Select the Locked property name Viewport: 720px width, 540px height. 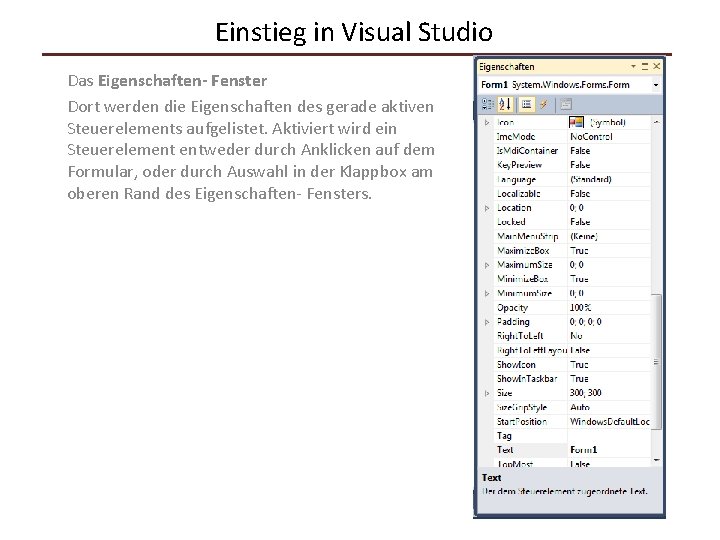pyautogui.click(x=511, y=222)
